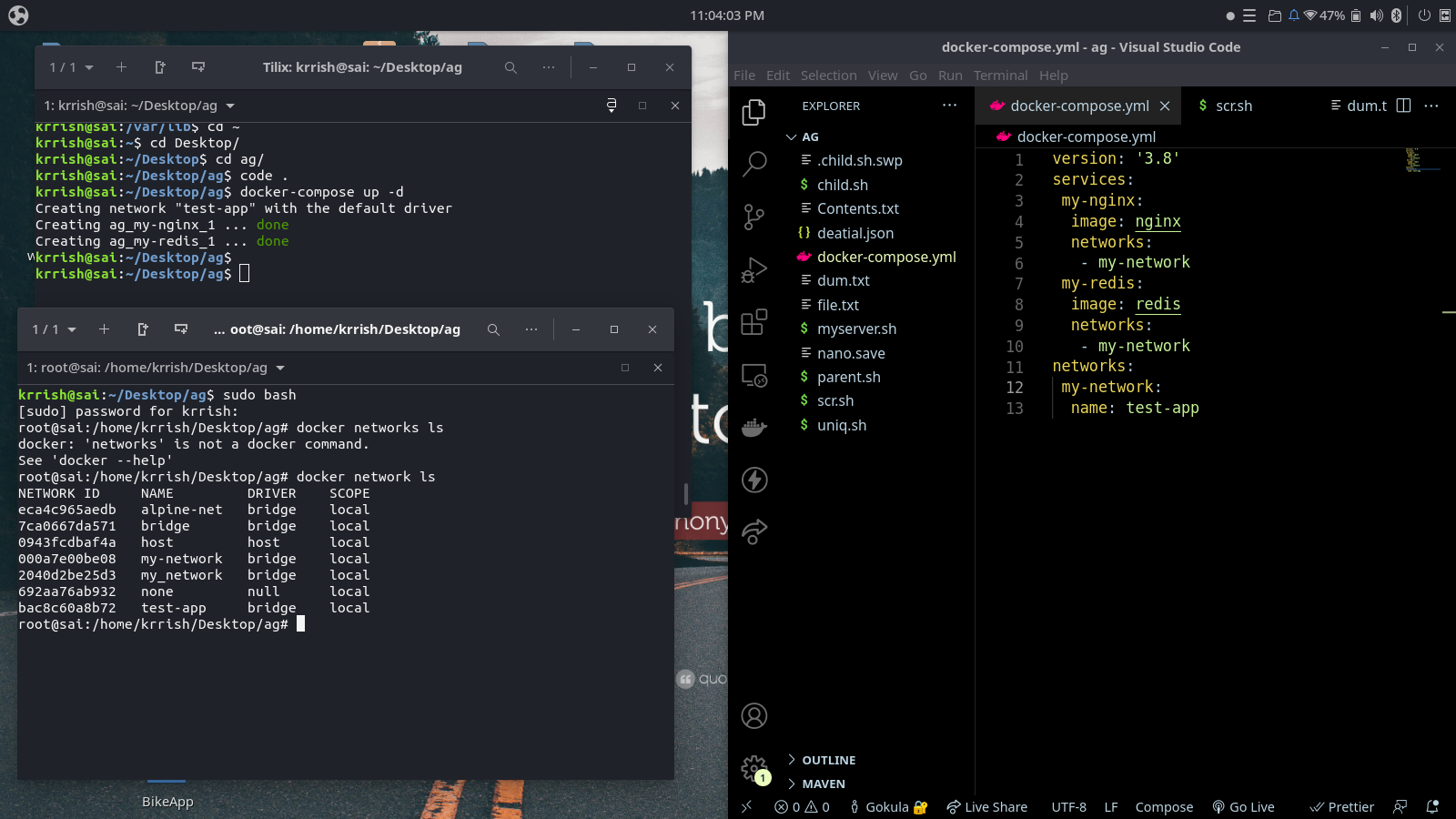Click the search icon in the upper Tilix window

[511, 67]
